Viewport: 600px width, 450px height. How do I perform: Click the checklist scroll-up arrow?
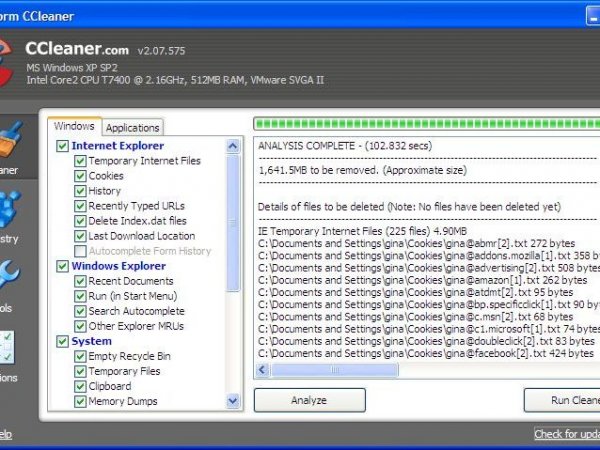coord(233,146)
